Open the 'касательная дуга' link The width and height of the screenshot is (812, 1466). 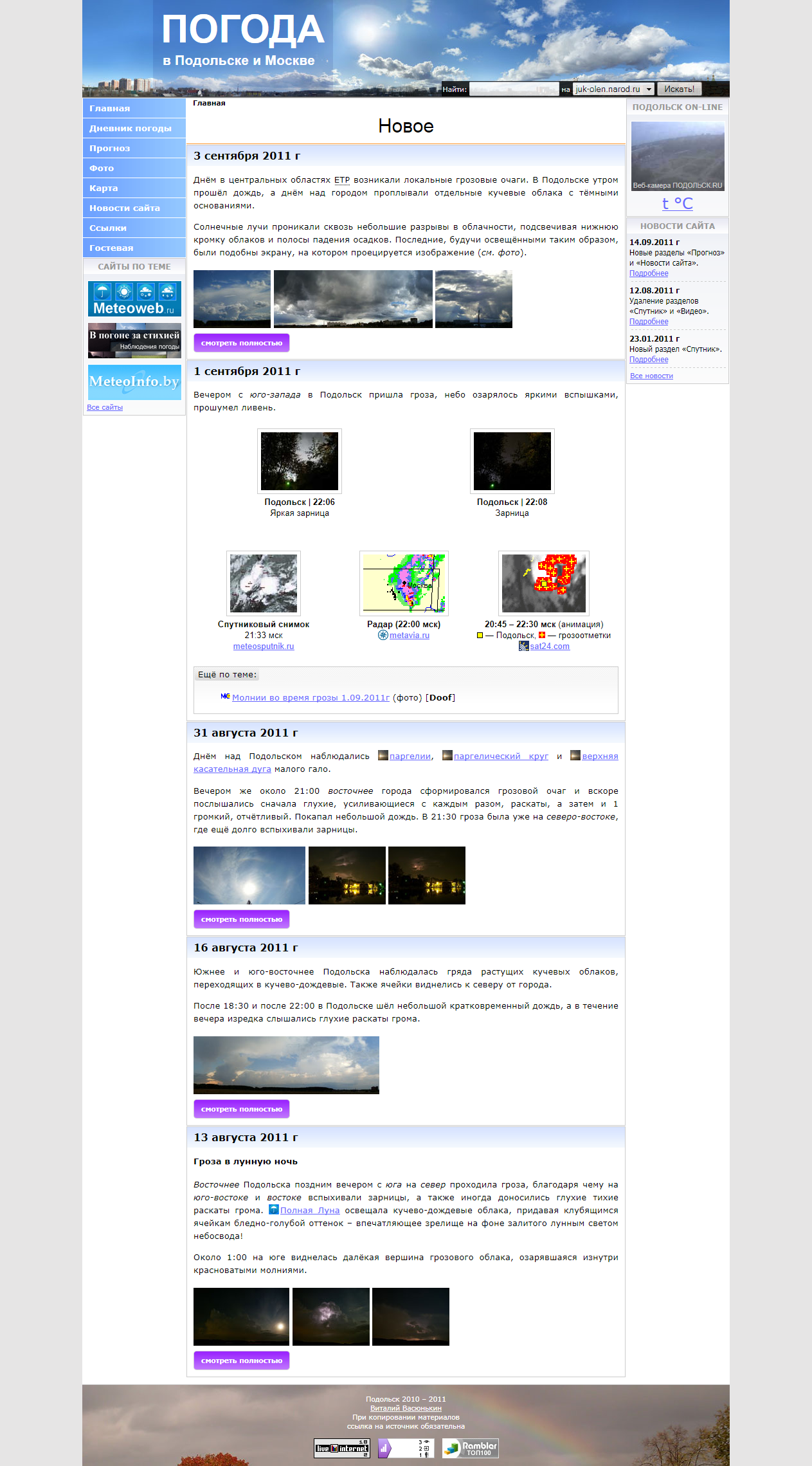pyautogui.click(x=232, y=769)
